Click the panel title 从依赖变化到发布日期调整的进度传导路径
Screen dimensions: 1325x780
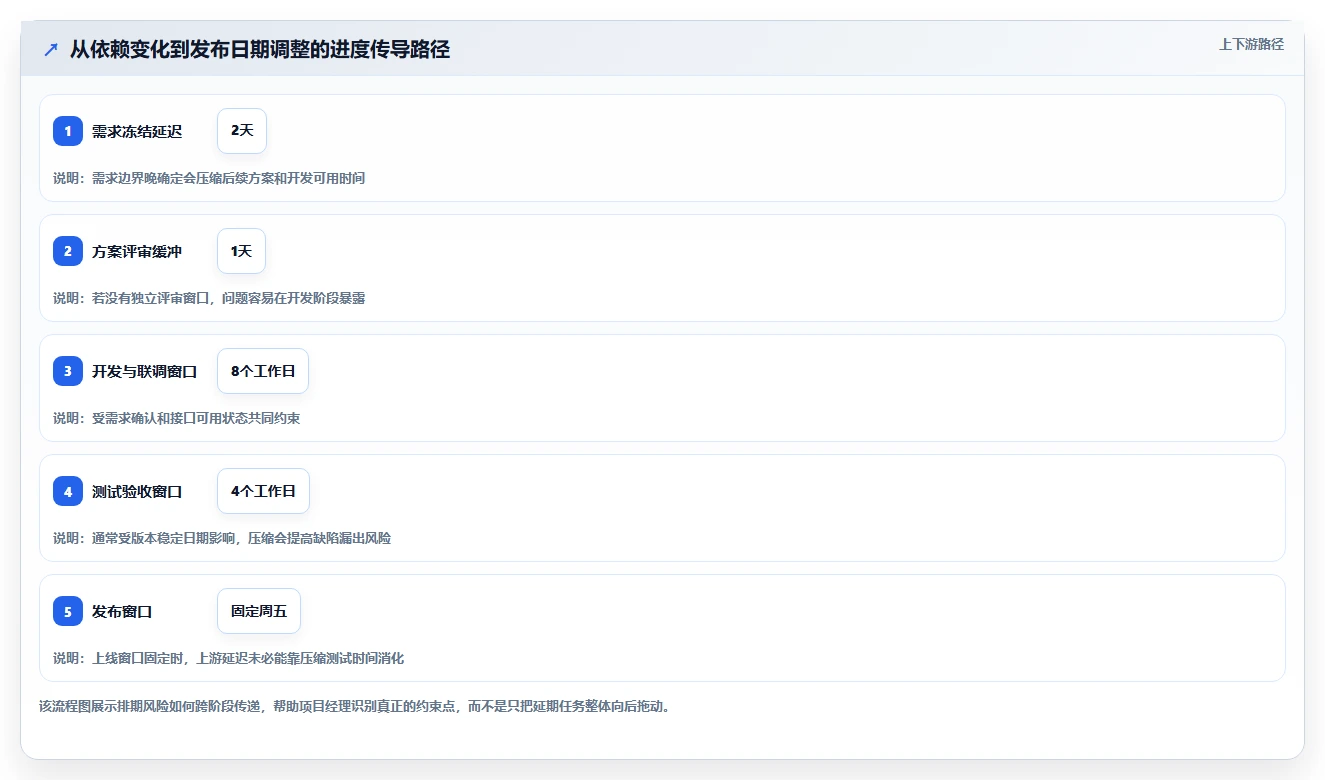click(x=260, y=50)
